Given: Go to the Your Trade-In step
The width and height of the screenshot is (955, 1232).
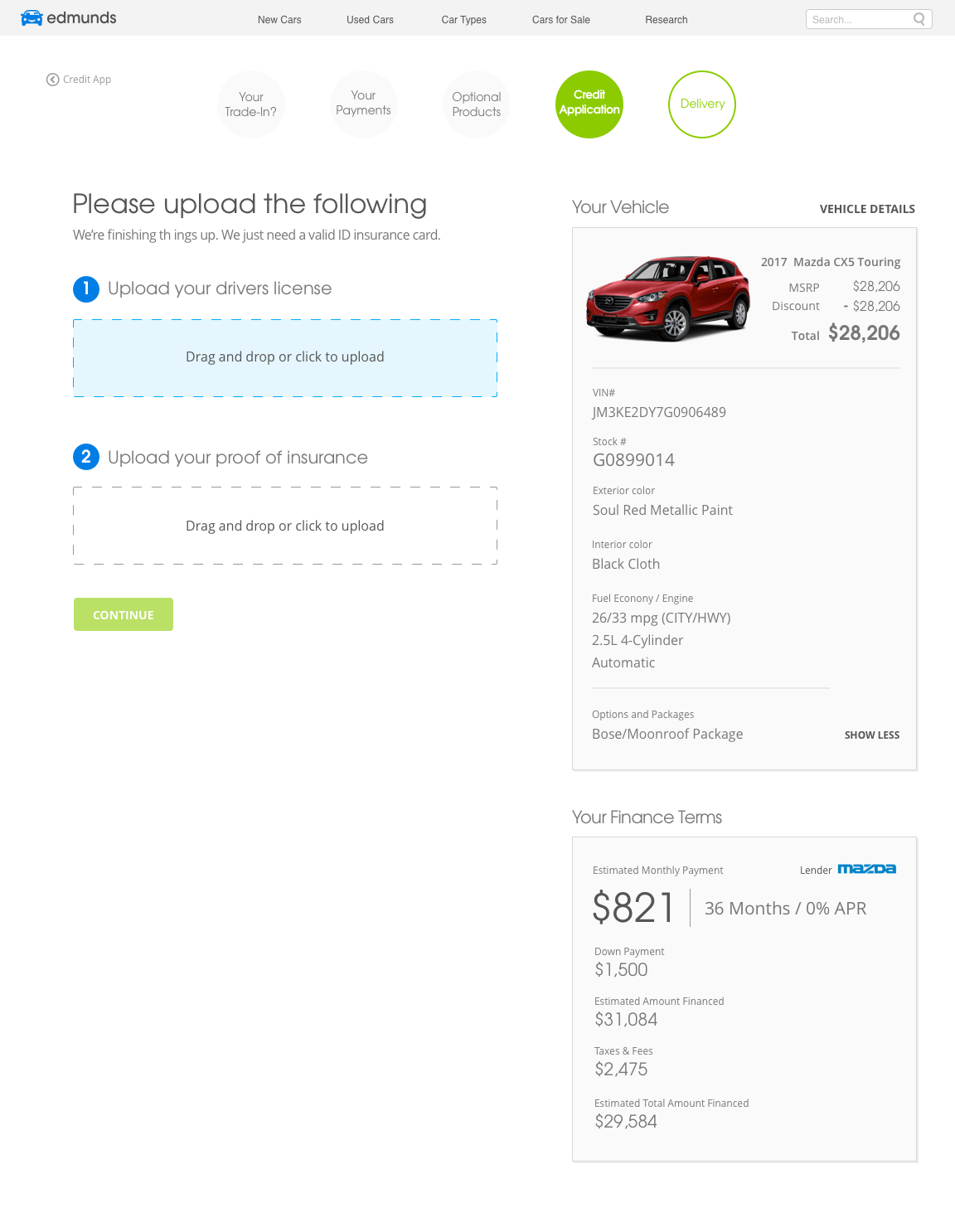Looking at the screenshot, I should pyautogui.click(x=251, y=104).
